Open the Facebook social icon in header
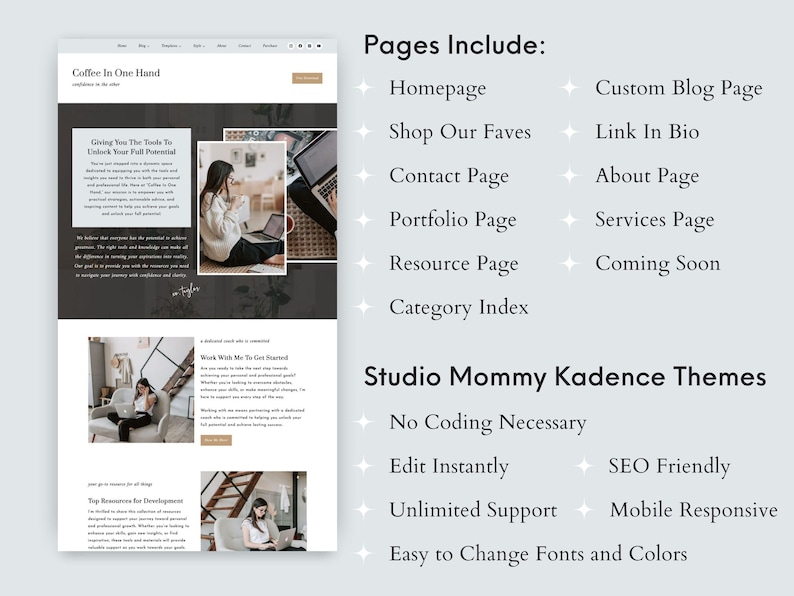794x596 pixels. pos(300,46)
